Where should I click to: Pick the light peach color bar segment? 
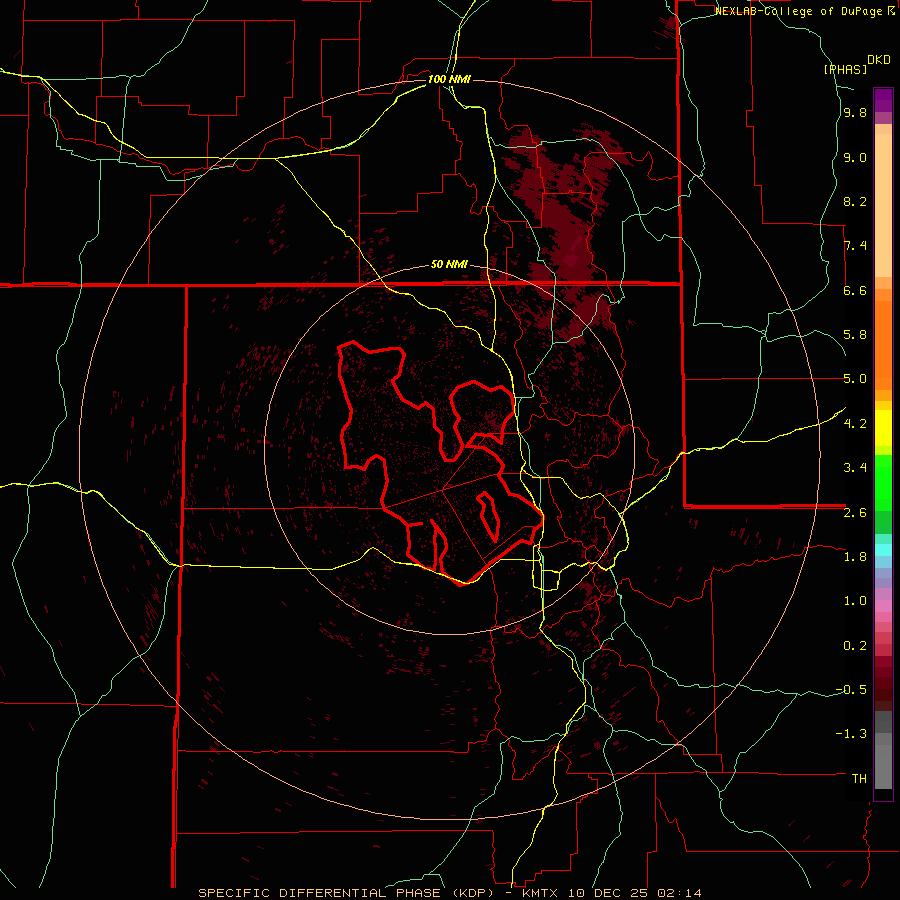[883, 205]
